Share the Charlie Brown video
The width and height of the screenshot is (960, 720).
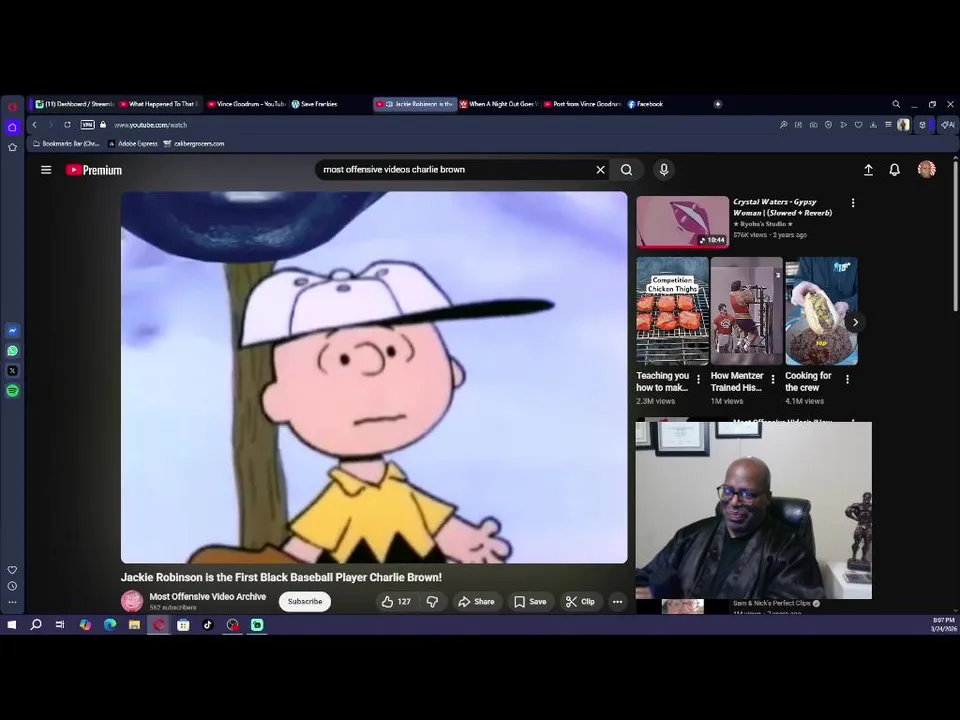[476, 602]
